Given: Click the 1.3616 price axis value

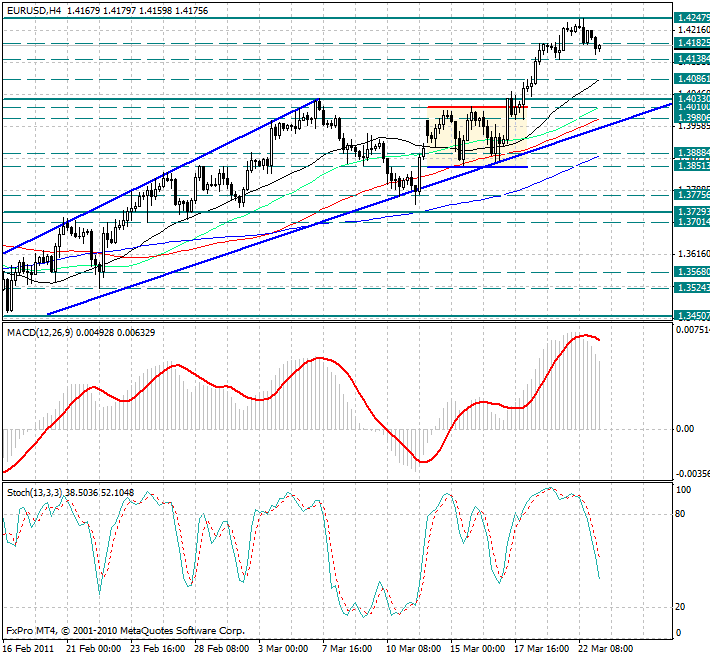Looking at the screenshot, I should click(x=694, y=254).
